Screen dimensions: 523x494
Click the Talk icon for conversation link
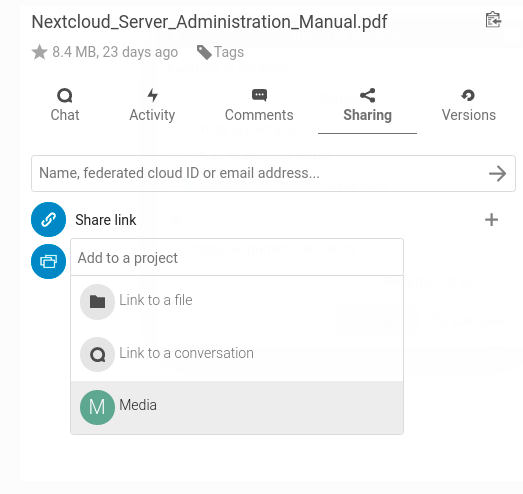[97, 355]
